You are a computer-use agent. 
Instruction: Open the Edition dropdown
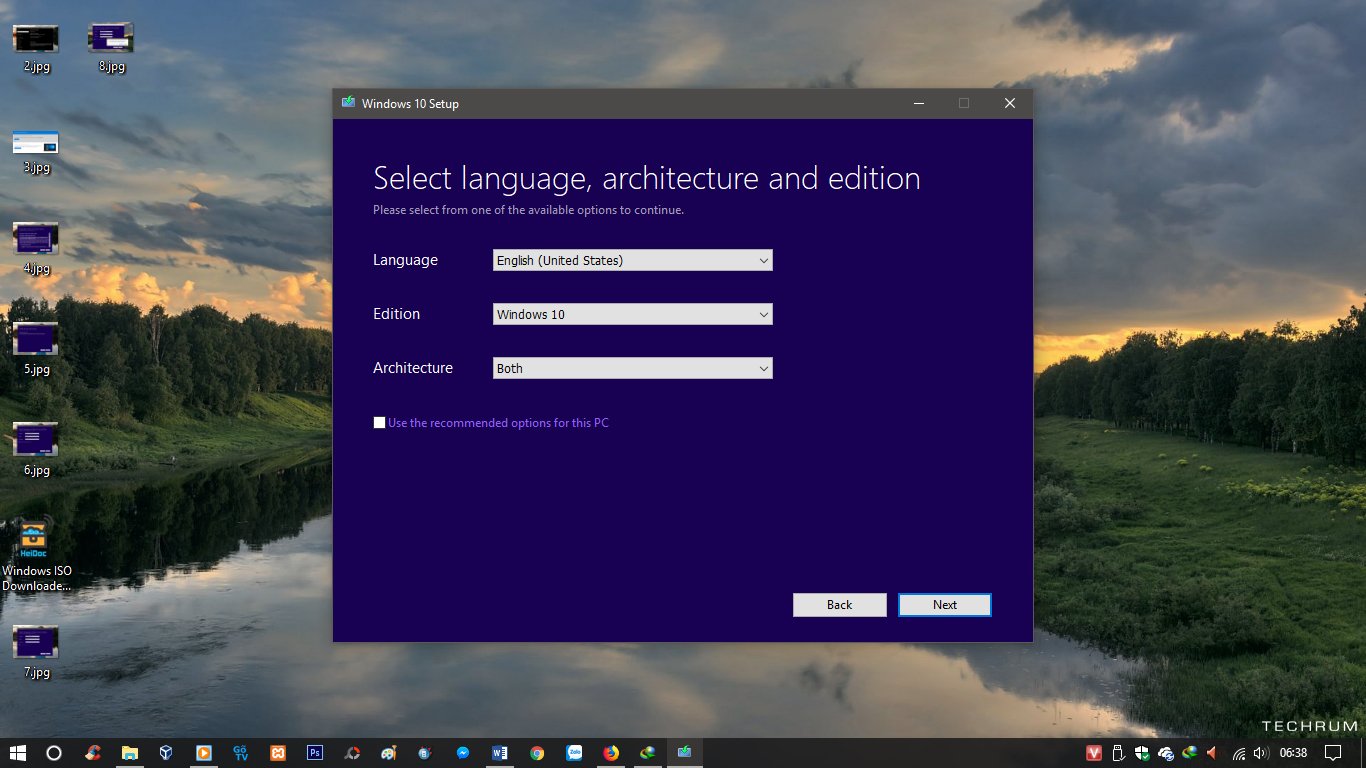(633, 314)
